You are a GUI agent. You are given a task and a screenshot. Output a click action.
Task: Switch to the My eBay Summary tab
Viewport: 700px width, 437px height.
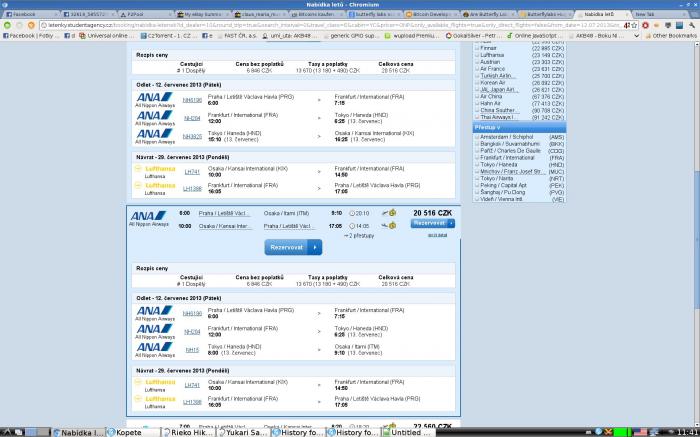pos(202,14)
